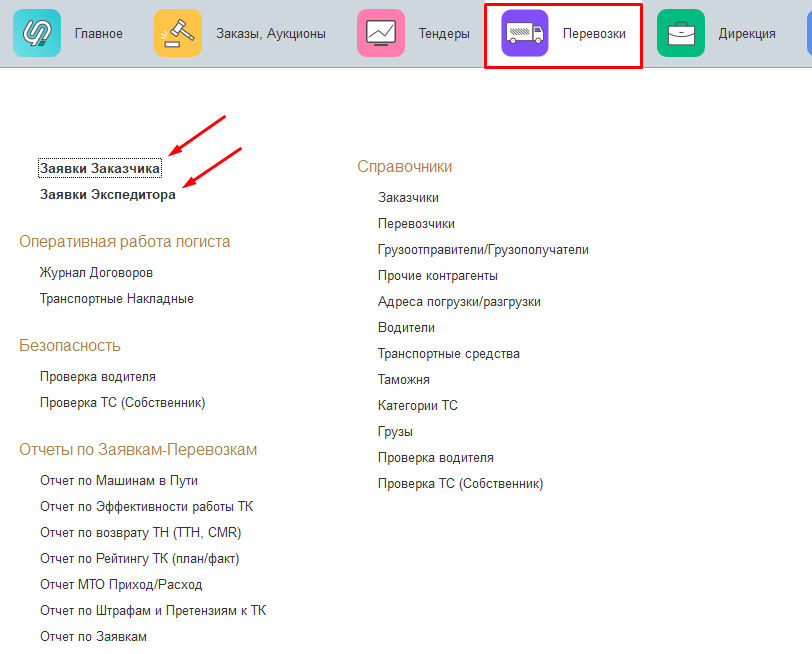812x654 pixels.
Task: Select the Перевозки section label
Action: 594,34
